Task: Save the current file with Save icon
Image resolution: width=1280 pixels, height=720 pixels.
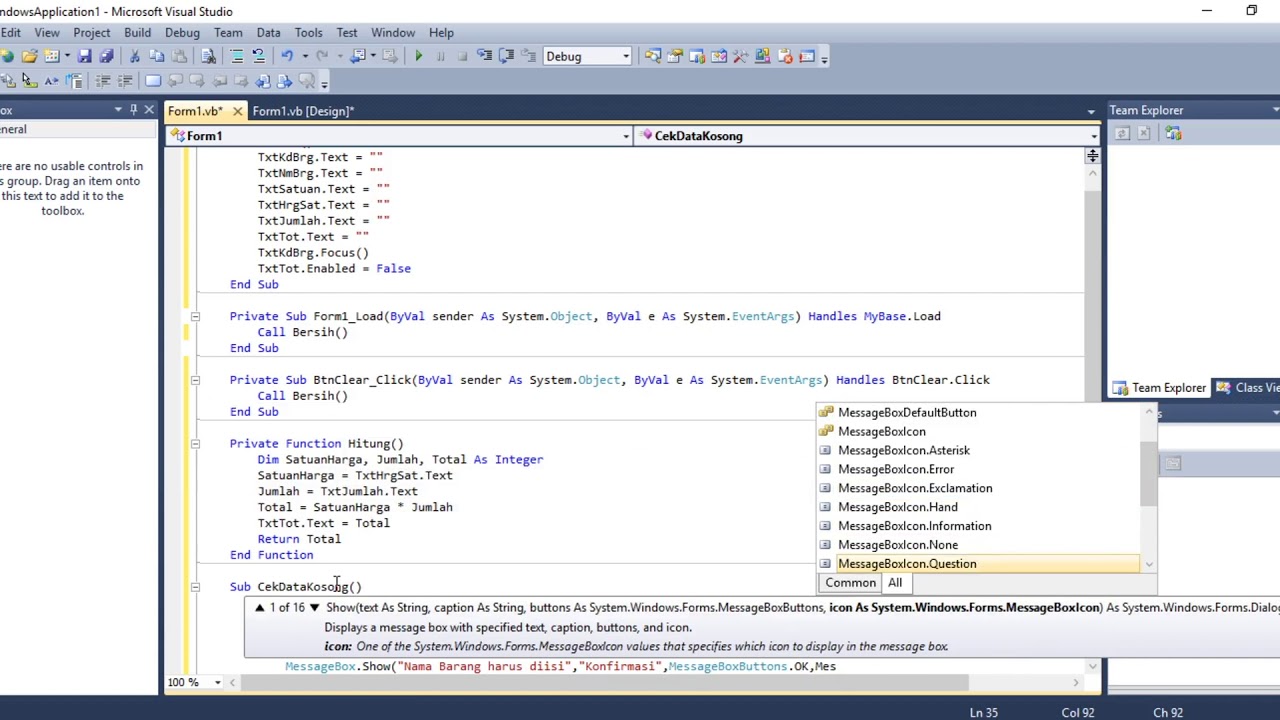Action: pos(85,57)
